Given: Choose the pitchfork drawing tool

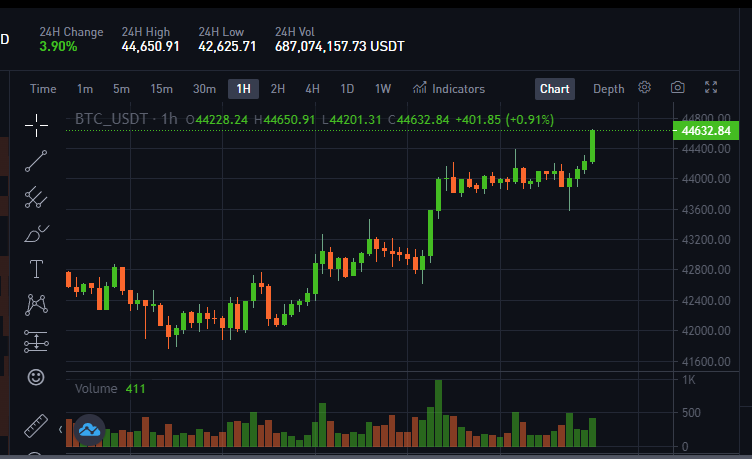Looking at the screenshot, I should click(36, 197).
